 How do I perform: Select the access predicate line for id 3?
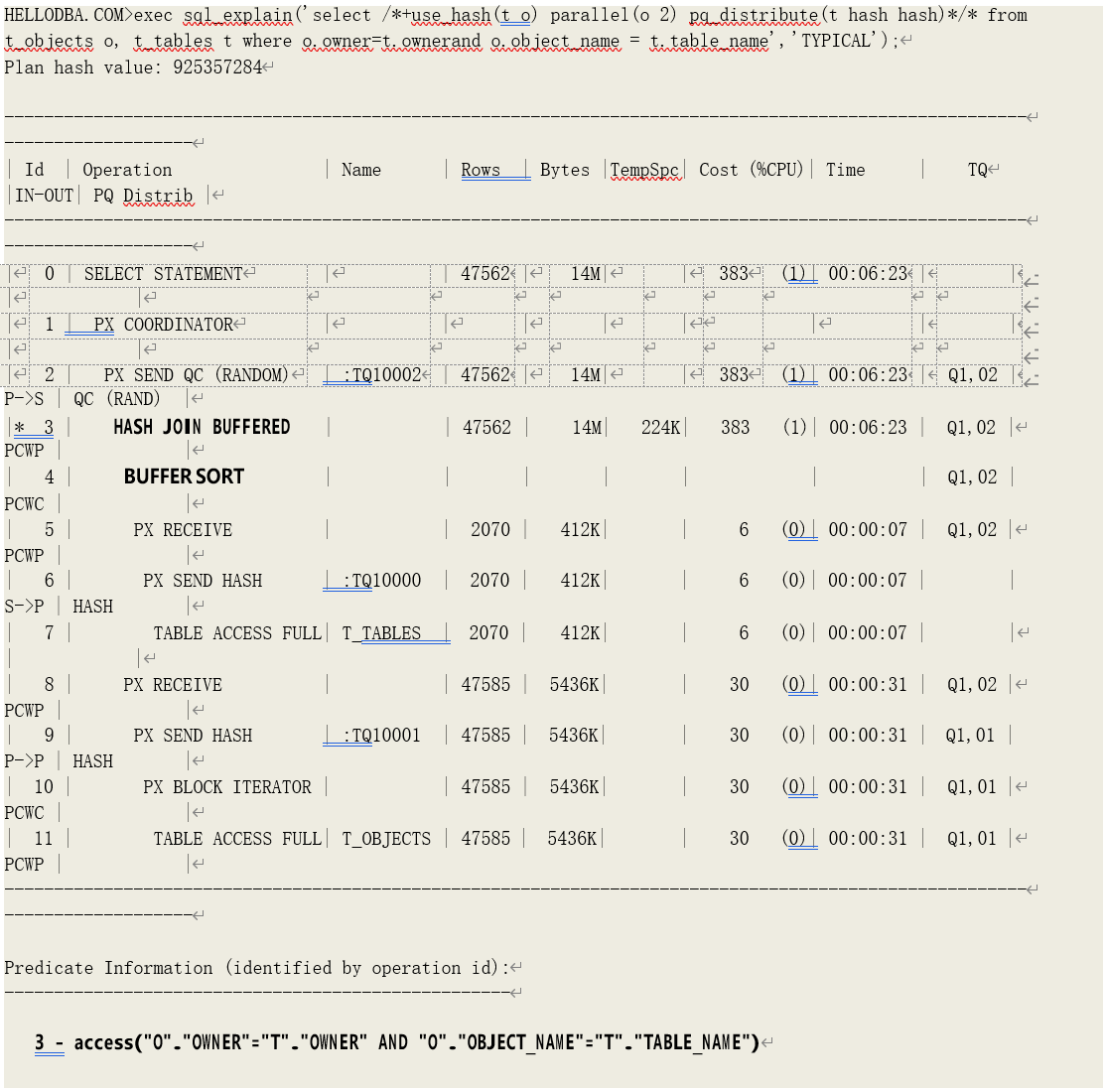(x=397, y=1042)
